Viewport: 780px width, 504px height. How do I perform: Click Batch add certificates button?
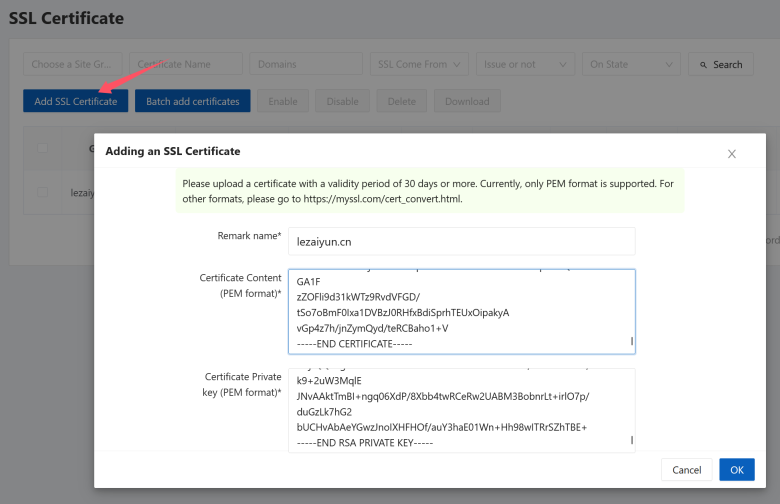pyautogui.click(x=193, y=101)
